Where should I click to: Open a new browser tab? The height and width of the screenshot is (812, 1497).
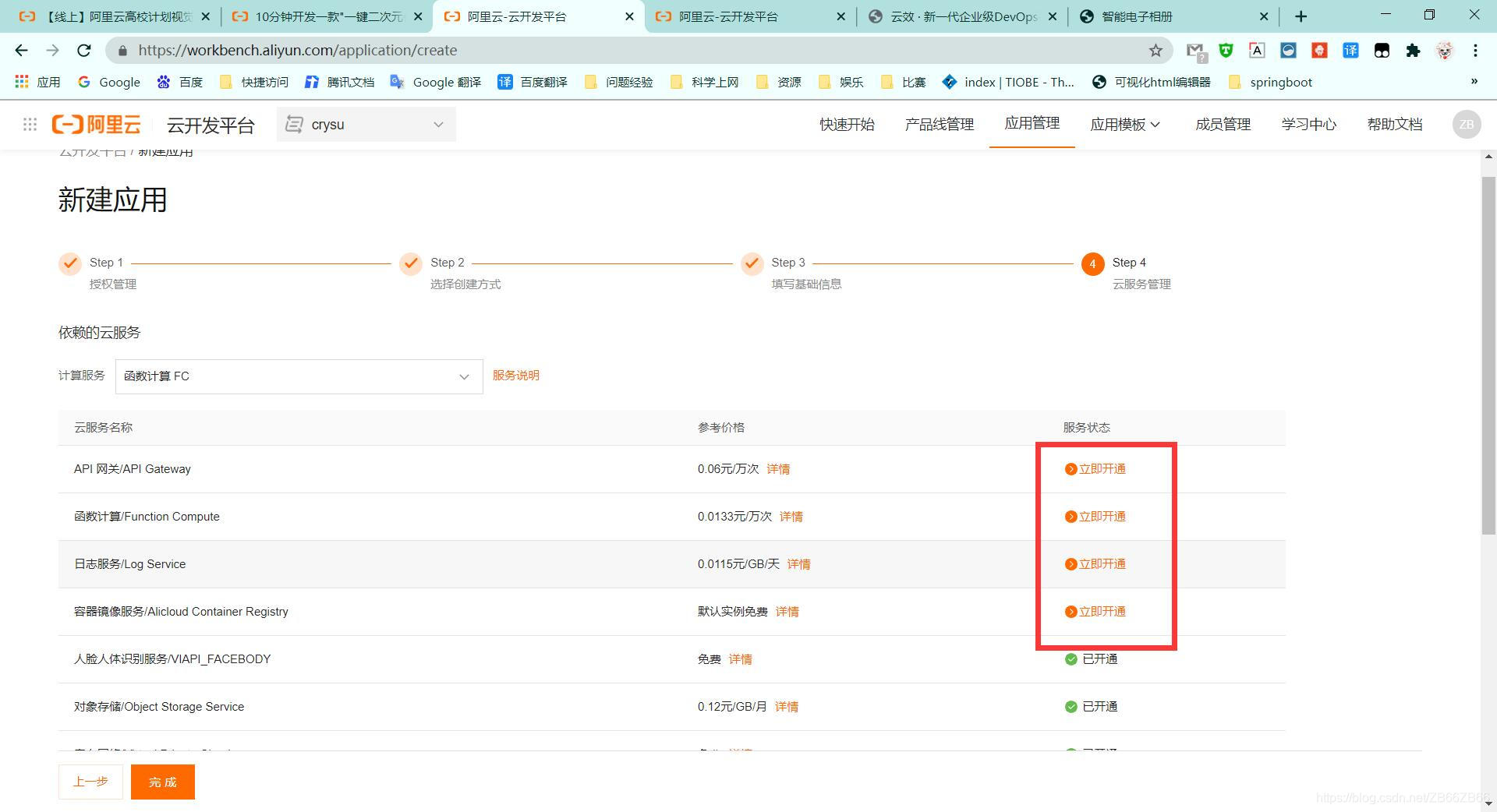point(1301,16)
